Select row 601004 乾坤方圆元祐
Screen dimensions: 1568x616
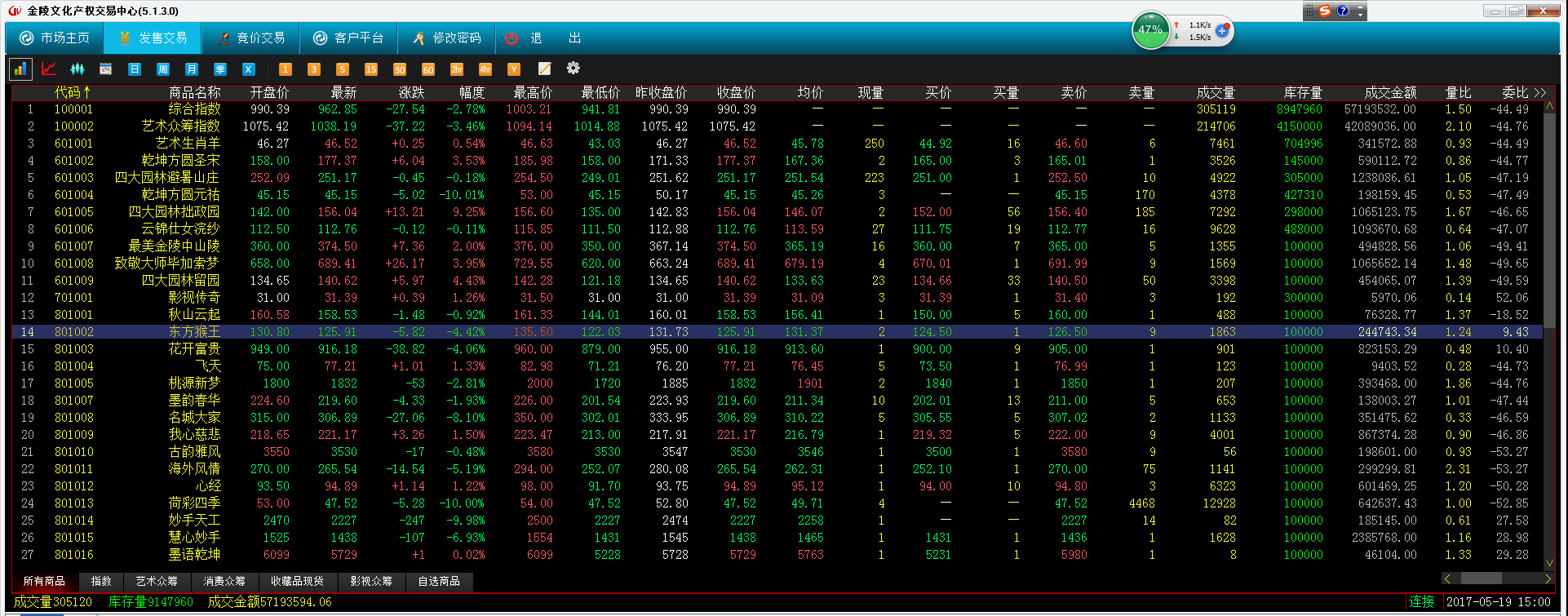pos(777,195)
